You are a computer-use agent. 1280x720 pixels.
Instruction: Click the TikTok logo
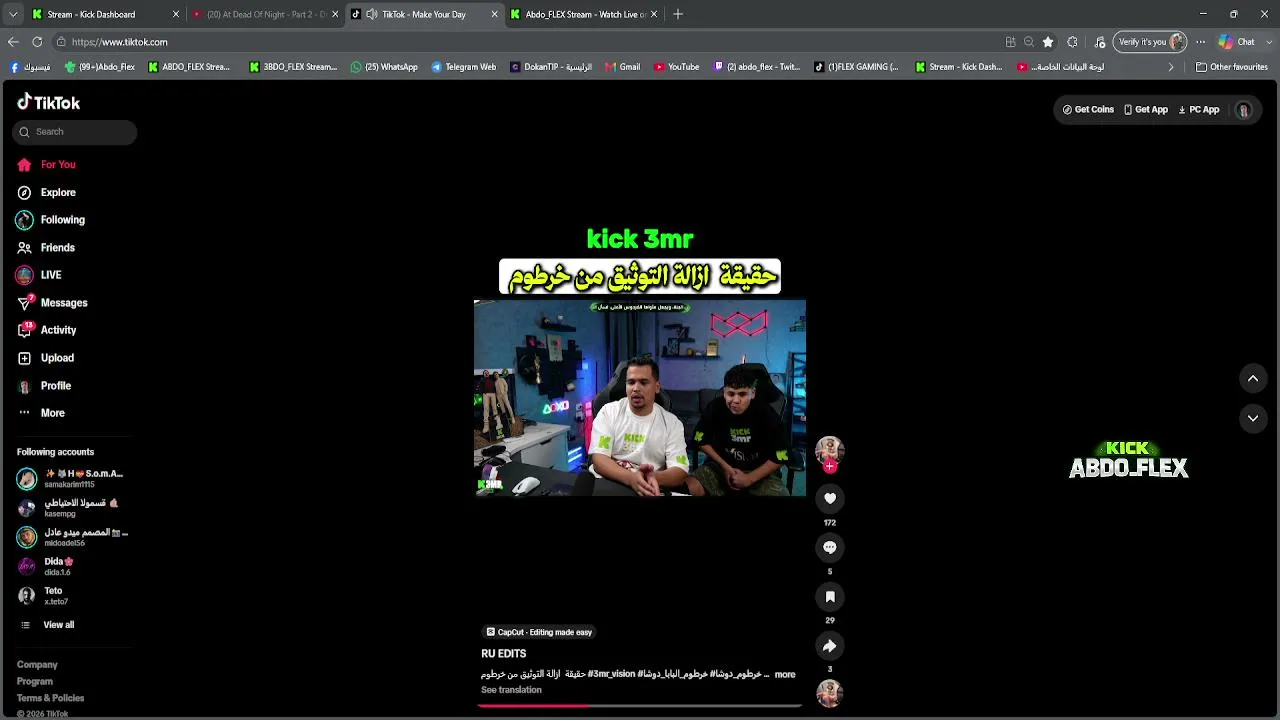coord(48,102)
